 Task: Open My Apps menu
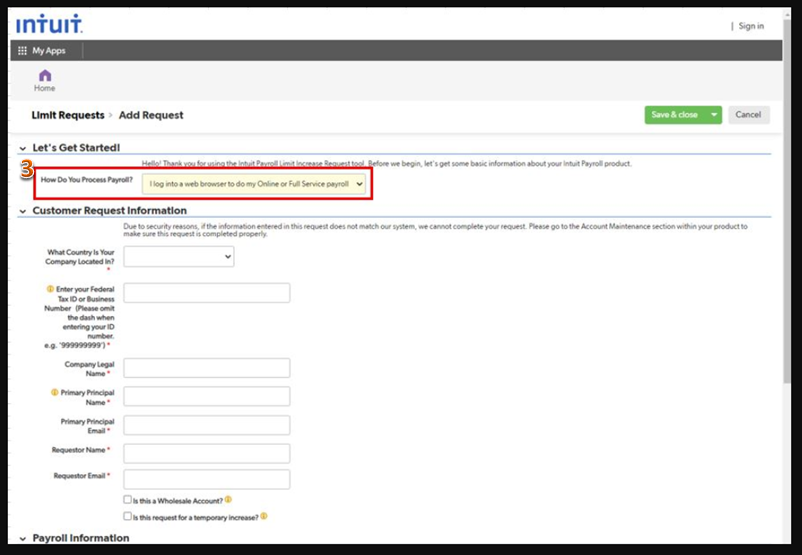click(49, 51)
